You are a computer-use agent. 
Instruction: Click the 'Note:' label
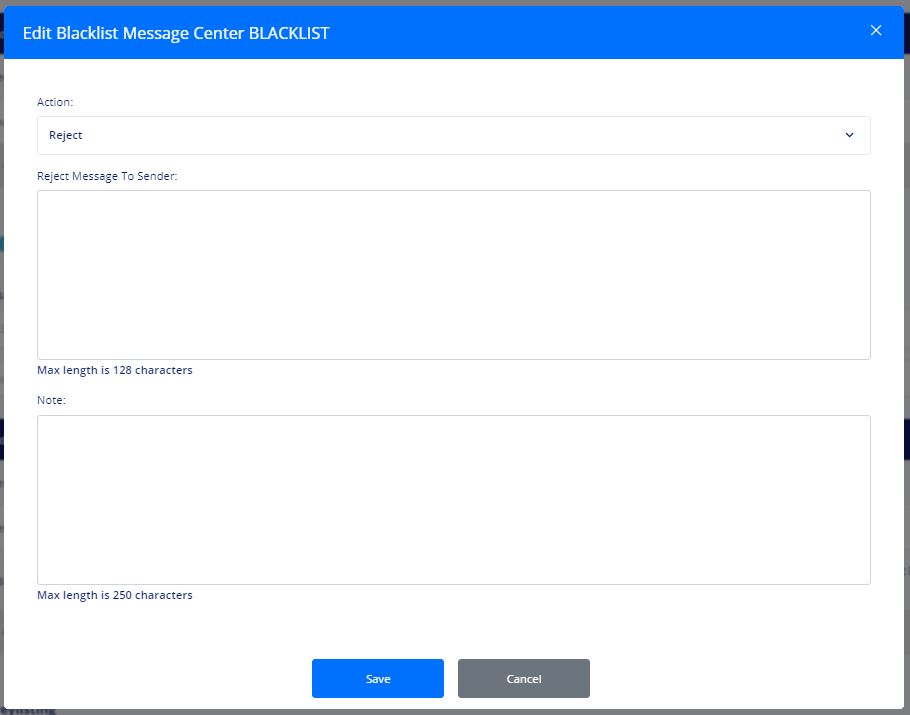[x=52, y=400]
